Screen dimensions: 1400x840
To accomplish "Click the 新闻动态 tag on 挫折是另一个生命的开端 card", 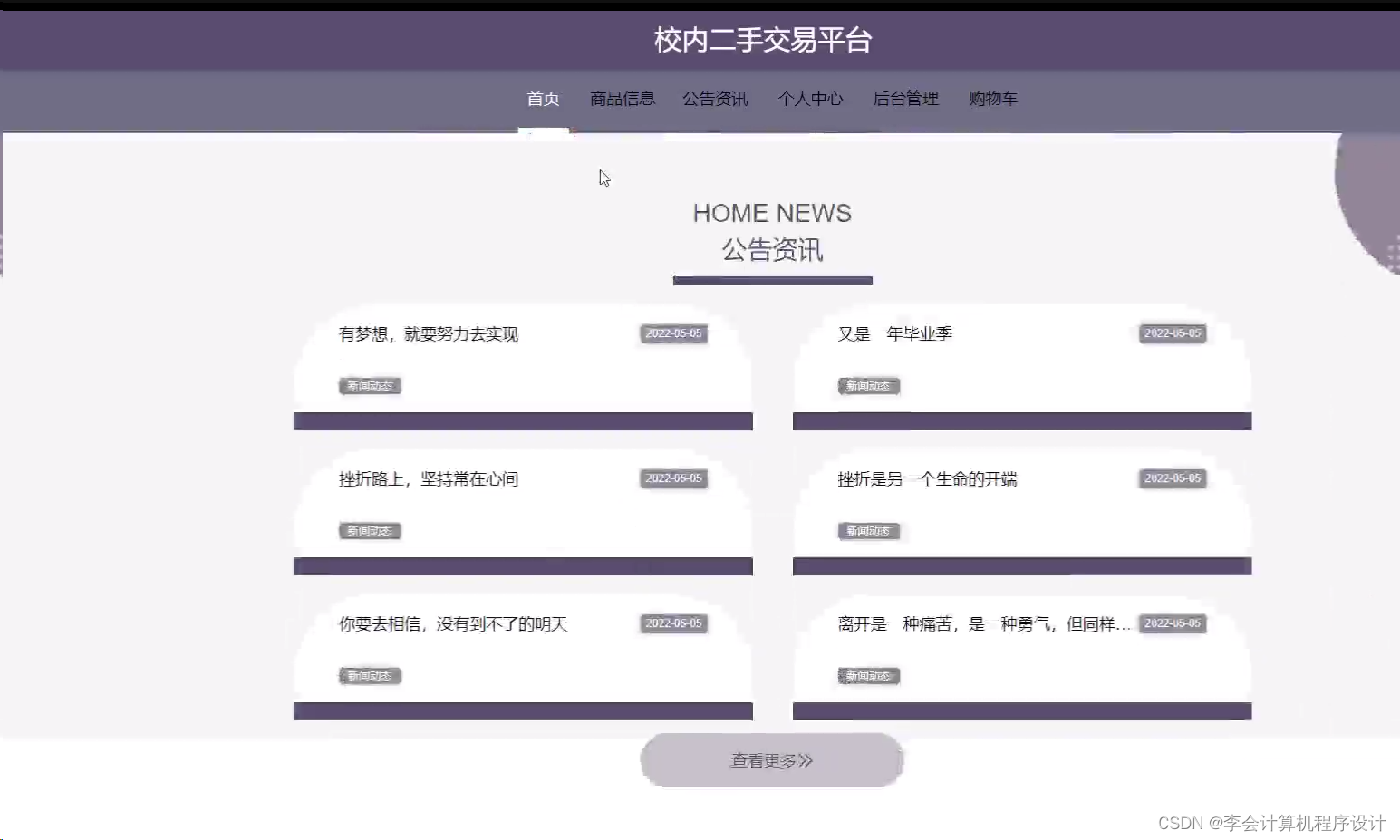I will pos(867,531).
